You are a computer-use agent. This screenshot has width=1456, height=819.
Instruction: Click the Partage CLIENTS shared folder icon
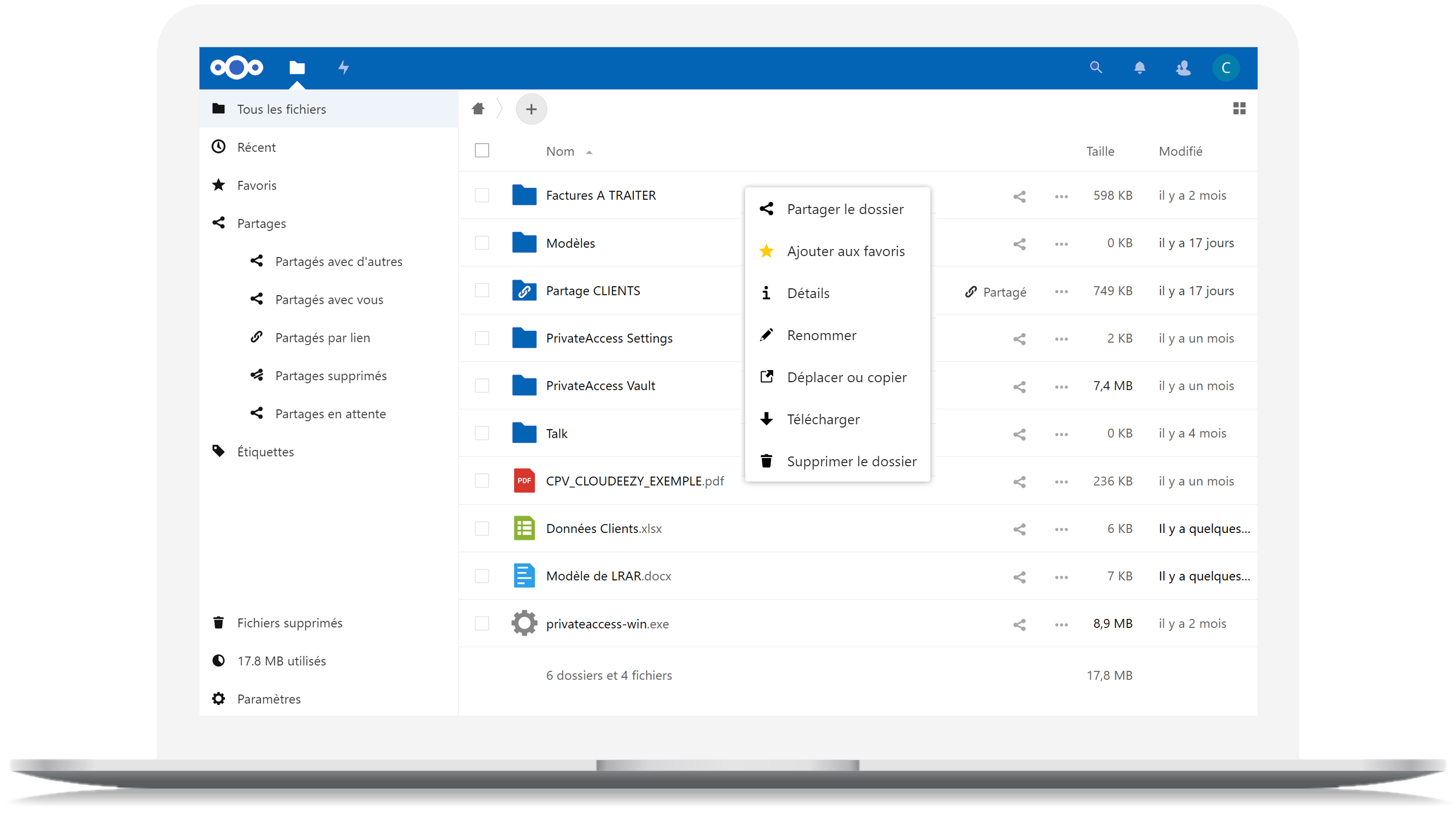[x=524, y=290]
